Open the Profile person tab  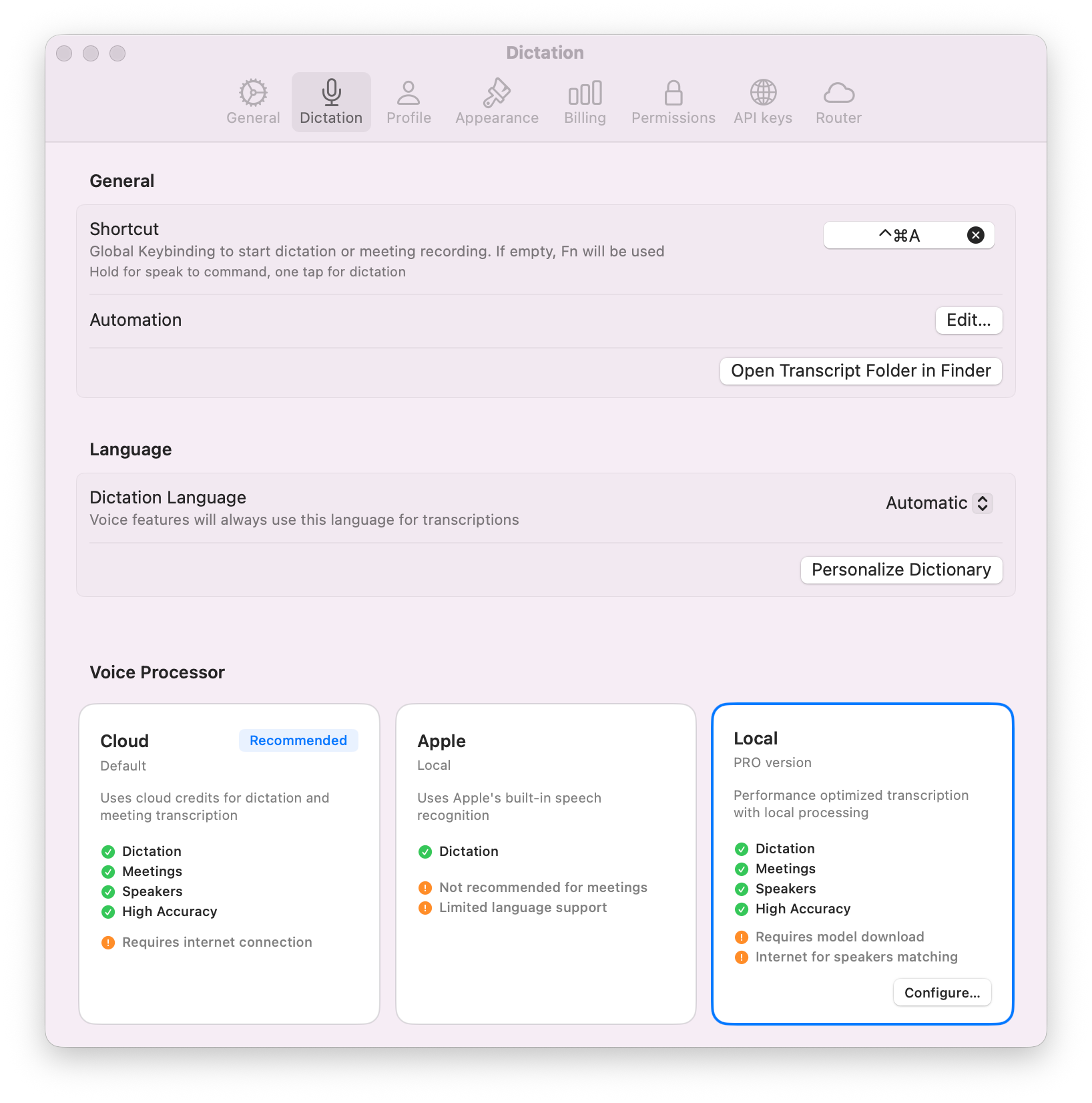[408, 102]
